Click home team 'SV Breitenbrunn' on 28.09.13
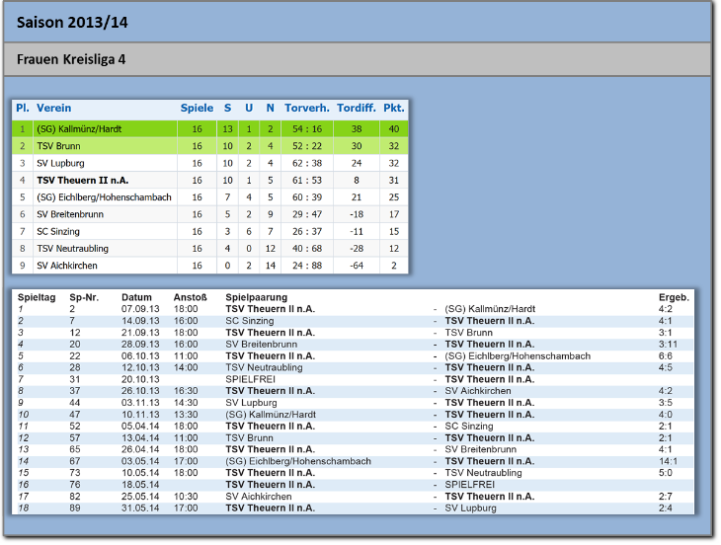 [261, 344]
